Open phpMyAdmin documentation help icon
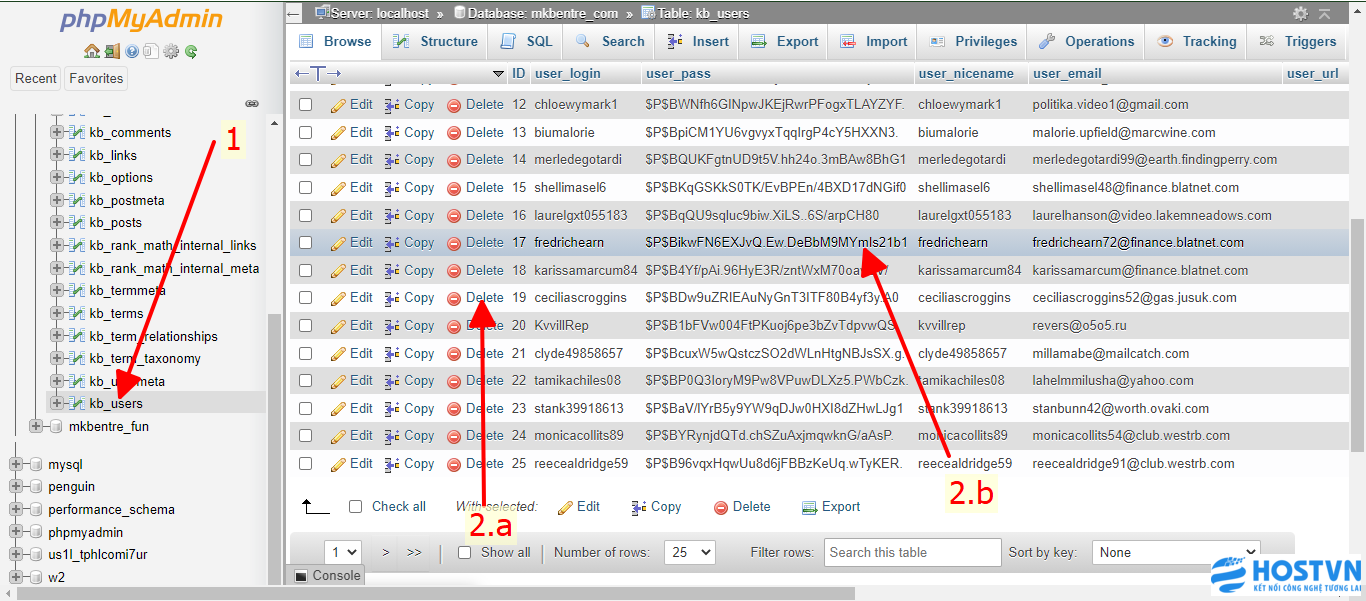This screenshot has width=1366, height=601. point(132,51)
